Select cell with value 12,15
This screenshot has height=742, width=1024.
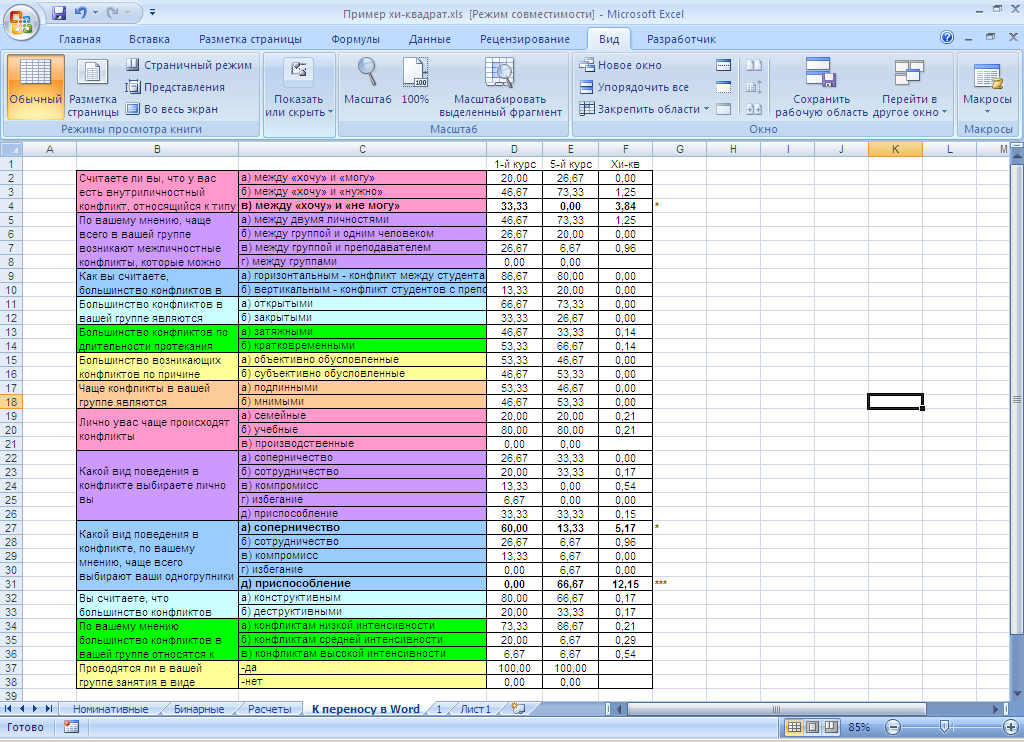[x=625, y=584]
